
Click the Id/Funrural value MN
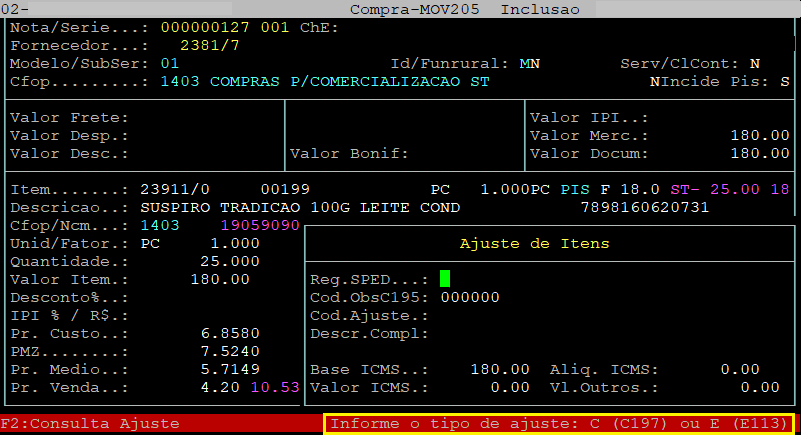point(530,63)
